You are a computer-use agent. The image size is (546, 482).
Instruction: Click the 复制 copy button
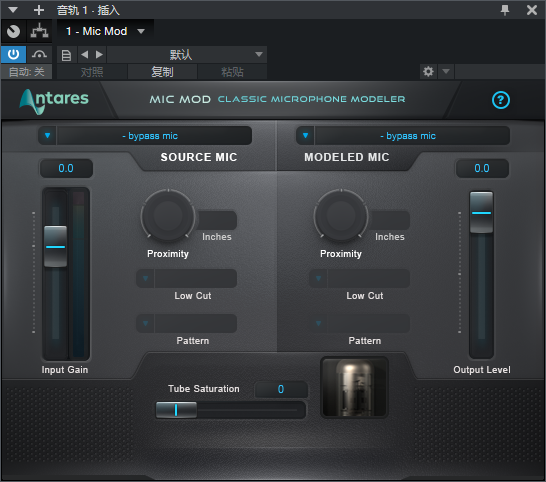(162, 72)
